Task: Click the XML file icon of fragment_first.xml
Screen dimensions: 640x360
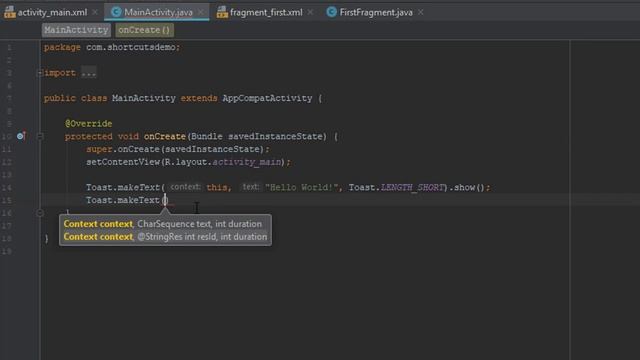Action: point(222,13)
